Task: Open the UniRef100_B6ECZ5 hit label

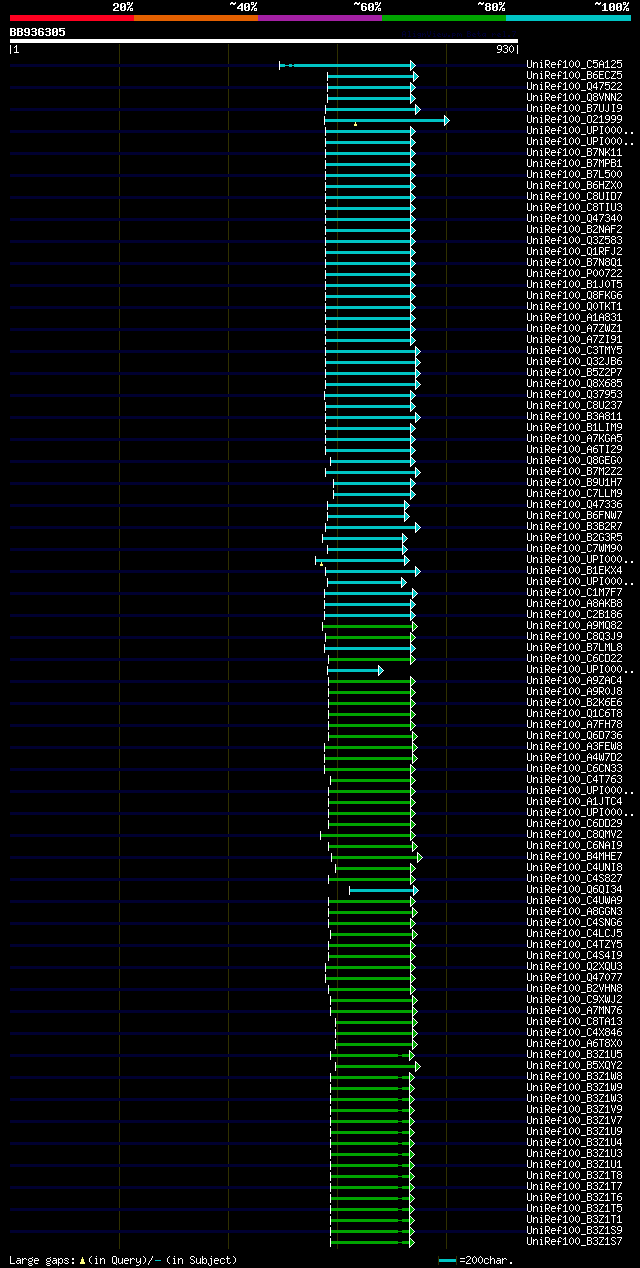Action: click(x=574, y=75)
